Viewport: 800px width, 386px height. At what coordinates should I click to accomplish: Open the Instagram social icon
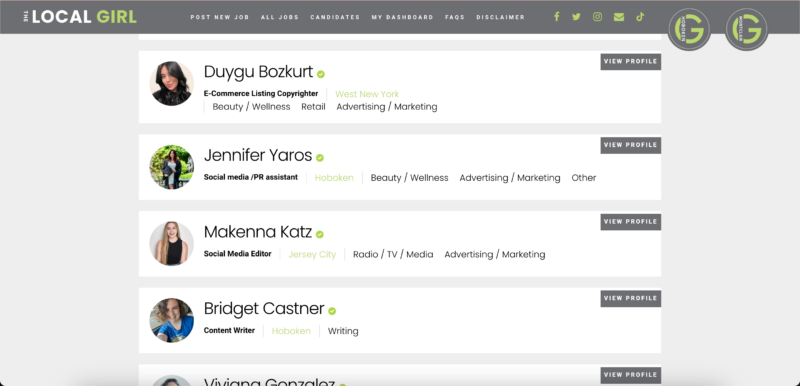tap(597, 17)
